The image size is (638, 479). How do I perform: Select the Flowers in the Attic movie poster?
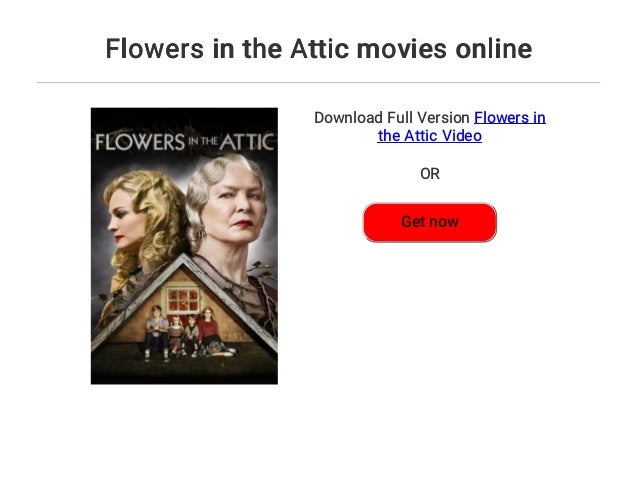pos(184,246)
